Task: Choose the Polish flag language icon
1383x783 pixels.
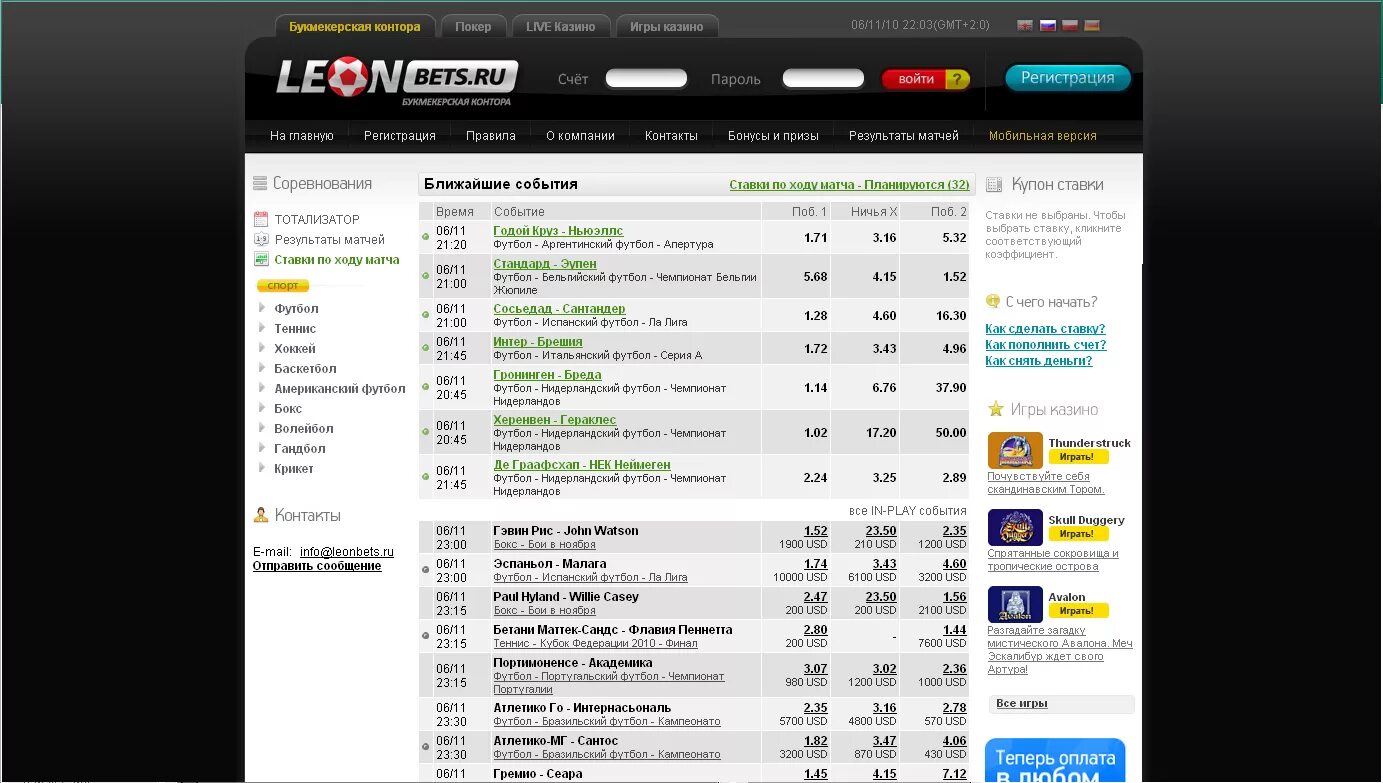Action: pos(1070,25)
